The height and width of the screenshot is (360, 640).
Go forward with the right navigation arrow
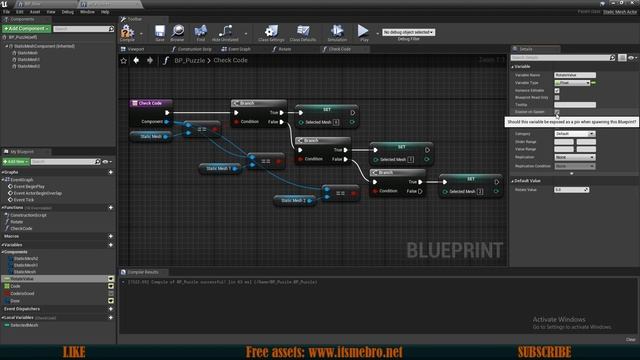[x=150, y=60]
